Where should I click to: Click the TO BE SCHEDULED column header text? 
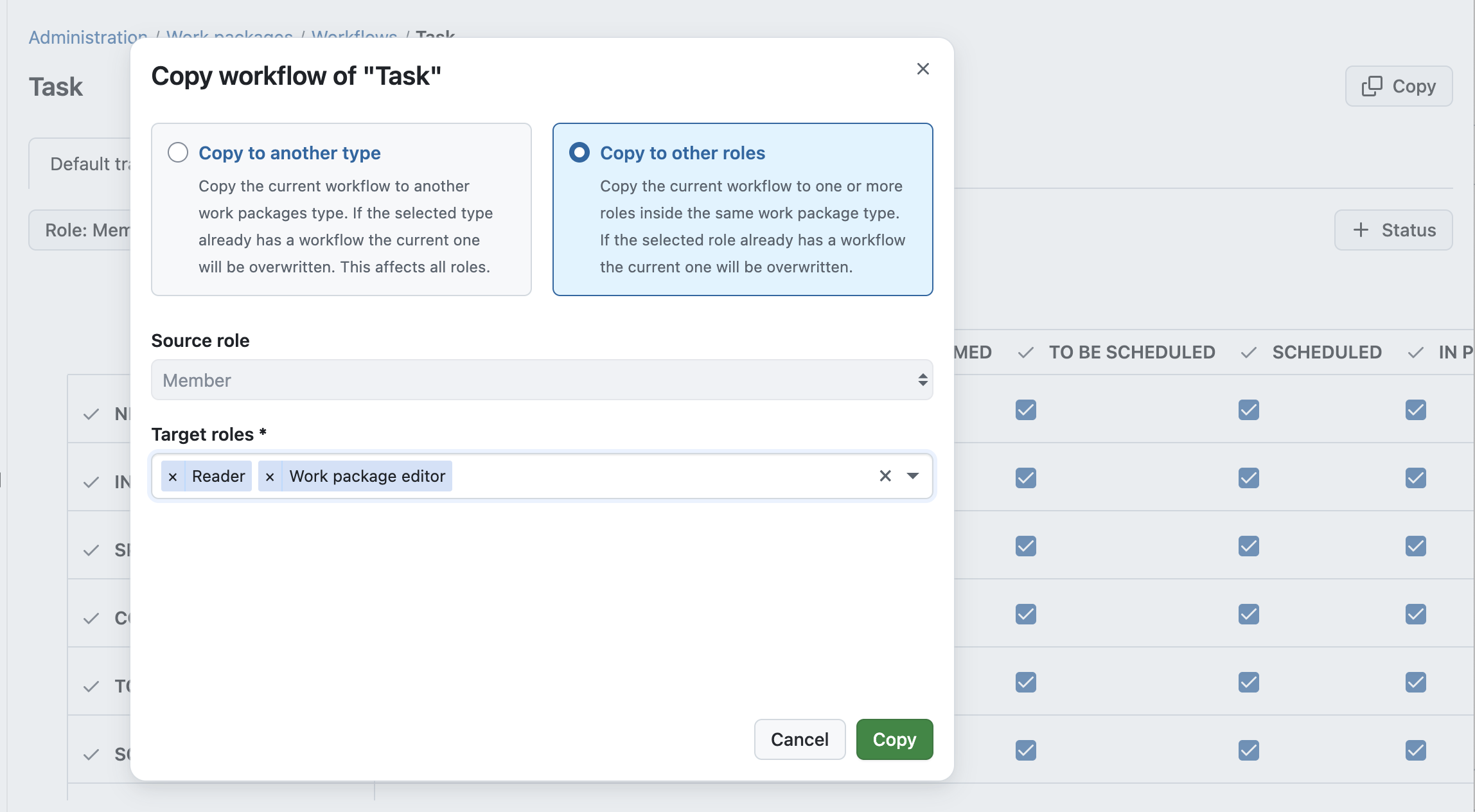(1132, 352)
